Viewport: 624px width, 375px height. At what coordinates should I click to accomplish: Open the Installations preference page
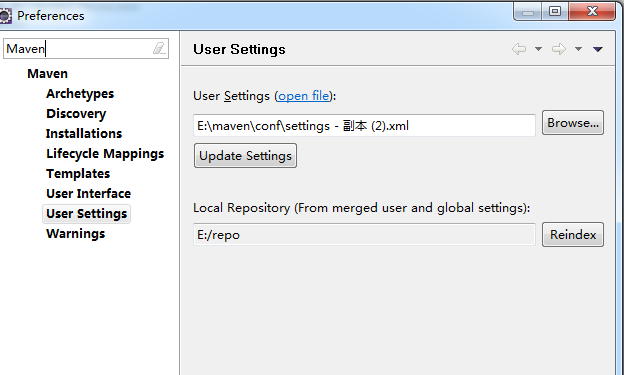pos(84,133)
